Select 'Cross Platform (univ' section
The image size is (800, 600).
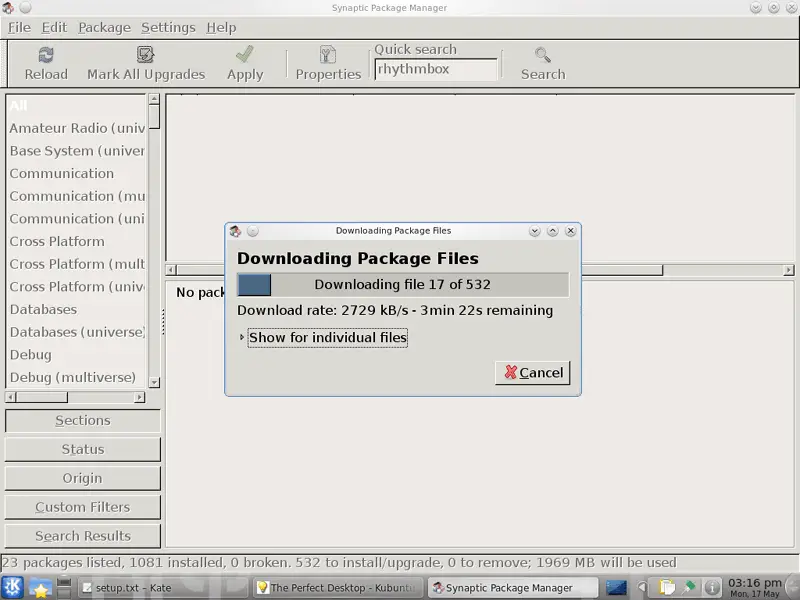[x=77, y=287]
